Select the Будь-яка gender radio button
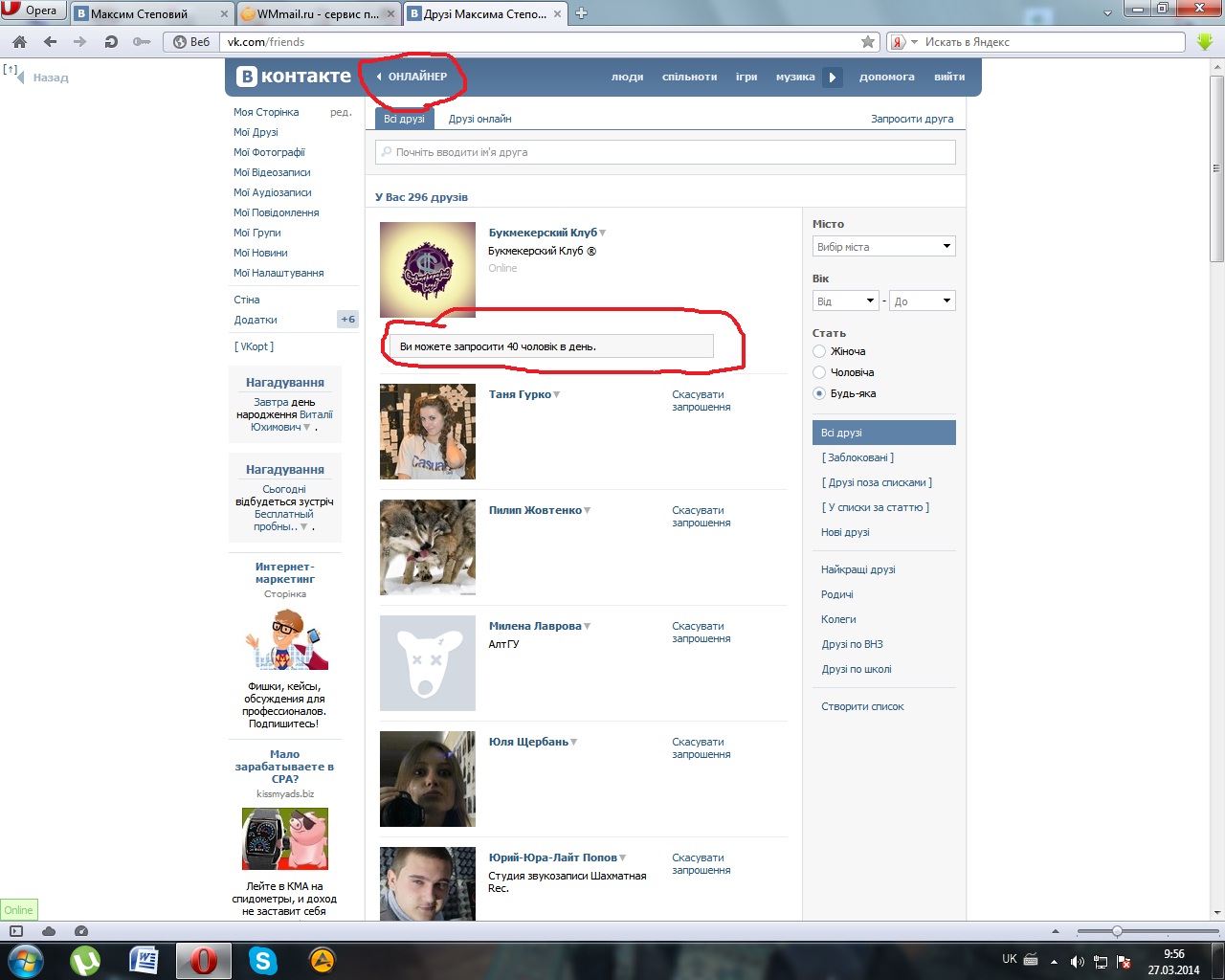This screenshot has height=980, width=1225. click(x=819, y=393)
